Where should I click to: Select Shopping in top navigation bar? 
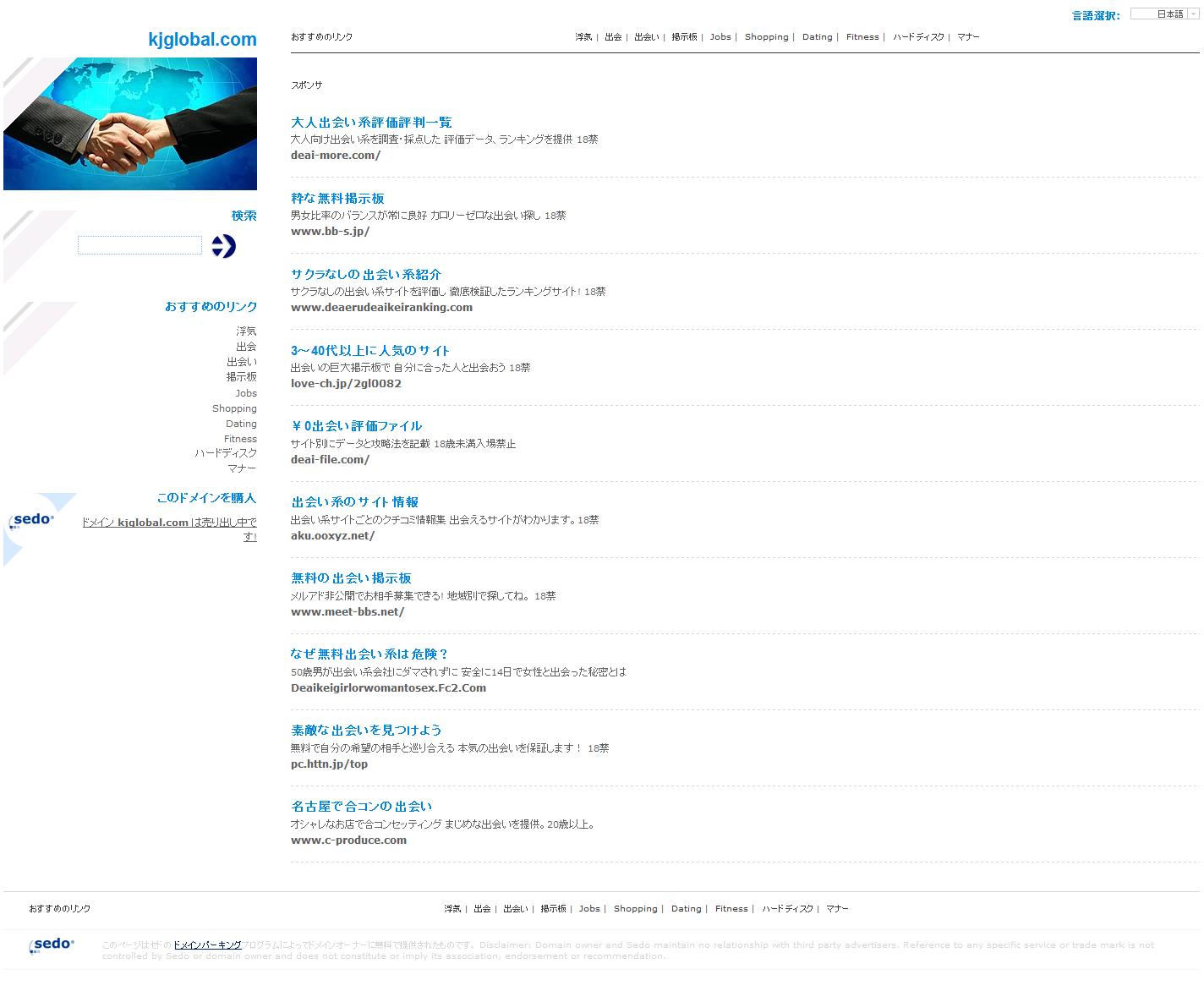click(x=766, y=37)
